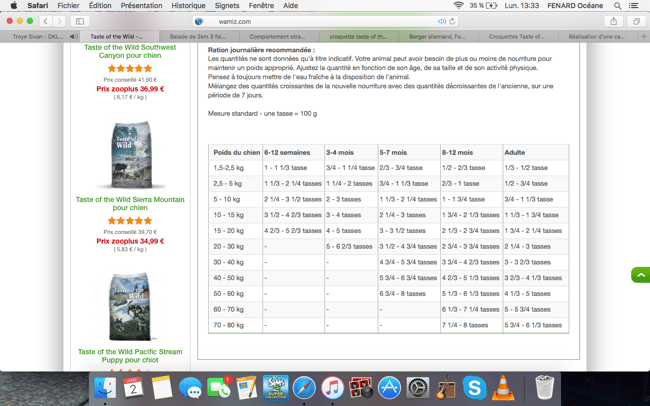Open GarageBand from the Dock
650x406 pixels.
coord(446,388)
